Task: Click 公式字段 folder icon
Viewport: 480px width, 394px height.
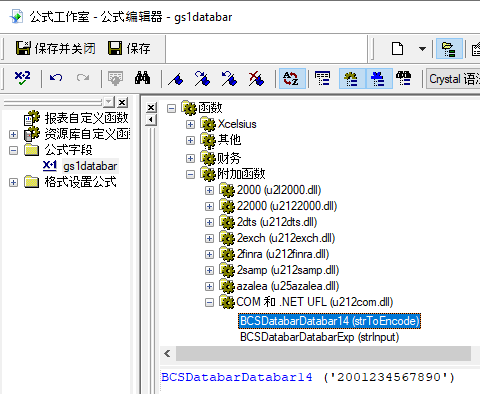Action: (32, 150)
